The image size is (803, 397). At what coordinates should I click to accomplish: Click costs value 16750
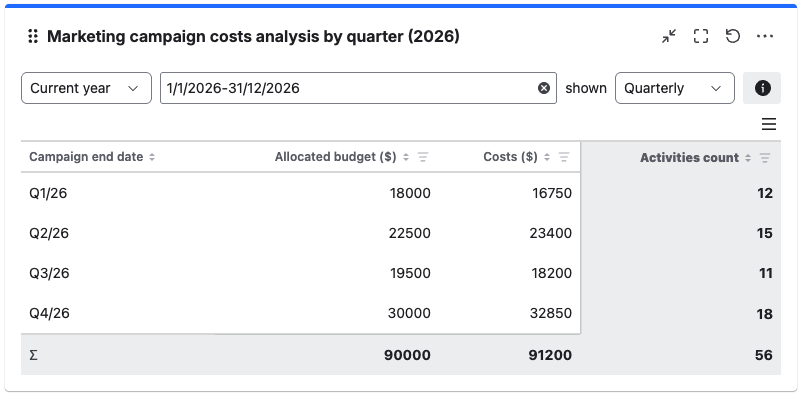(551, 193)
